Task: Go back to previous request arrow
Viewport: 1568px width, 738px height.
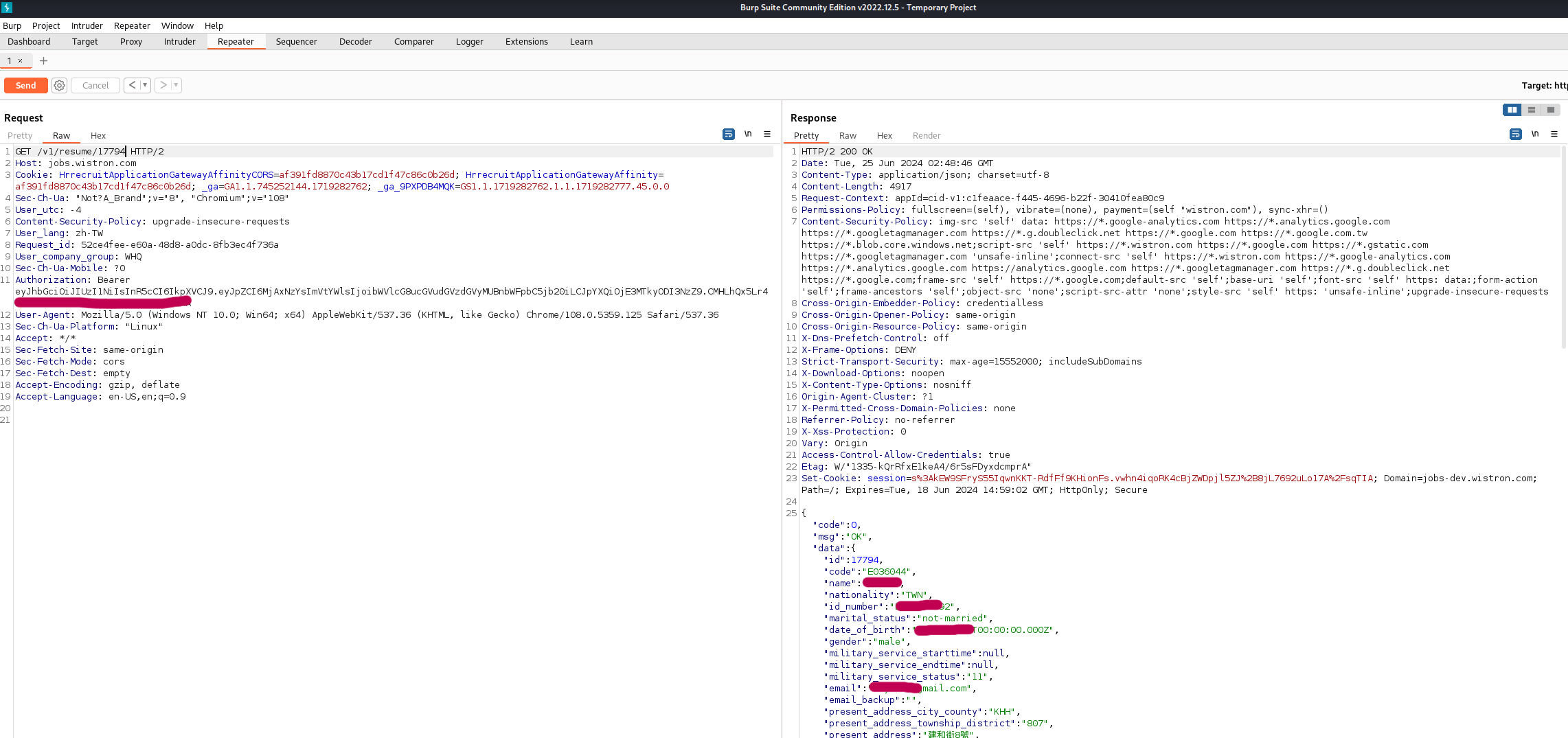Action: point(132,85)
